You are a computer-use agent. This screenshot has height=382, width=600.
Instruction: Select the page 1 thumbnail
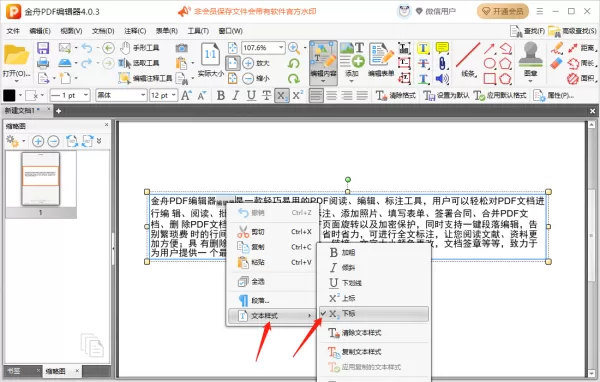click(41, 179)
